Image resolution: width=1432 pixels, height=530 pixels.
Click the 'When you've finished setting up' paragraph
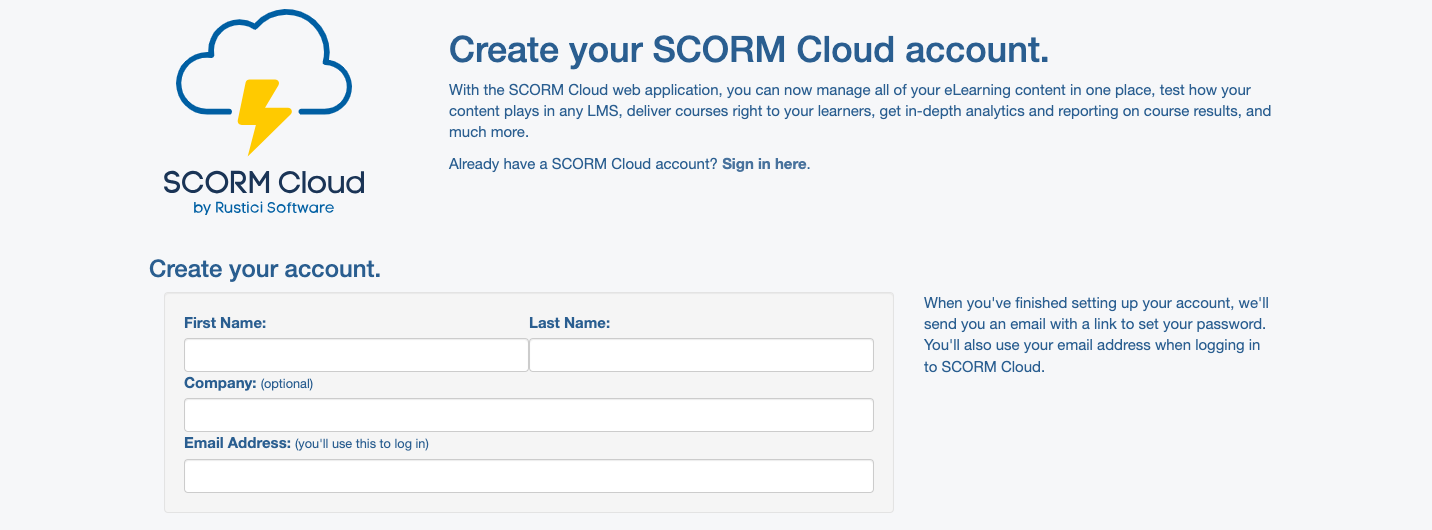tap(1096, 334)
